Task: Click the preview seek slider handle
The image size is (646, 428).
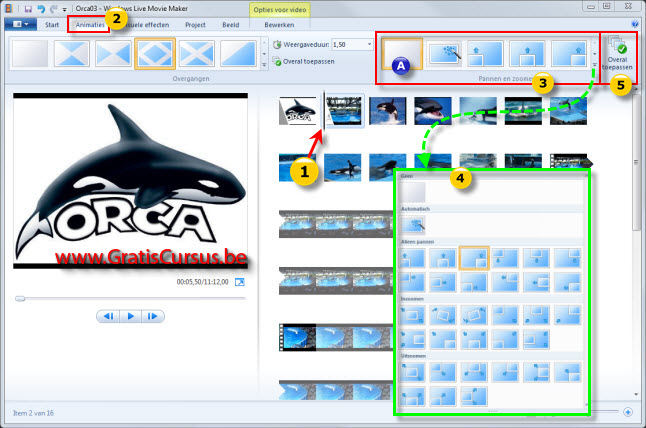Action: 20,298
